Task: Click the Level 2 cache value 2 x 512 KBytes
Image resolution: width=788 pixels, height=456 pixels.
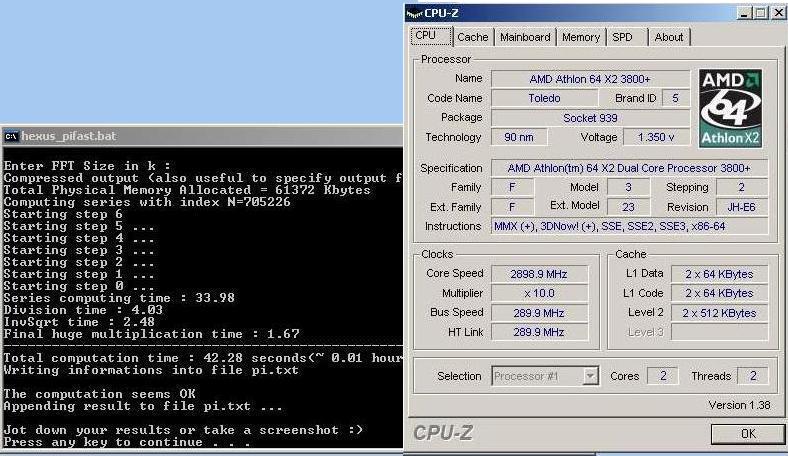Action: [719, 313]
